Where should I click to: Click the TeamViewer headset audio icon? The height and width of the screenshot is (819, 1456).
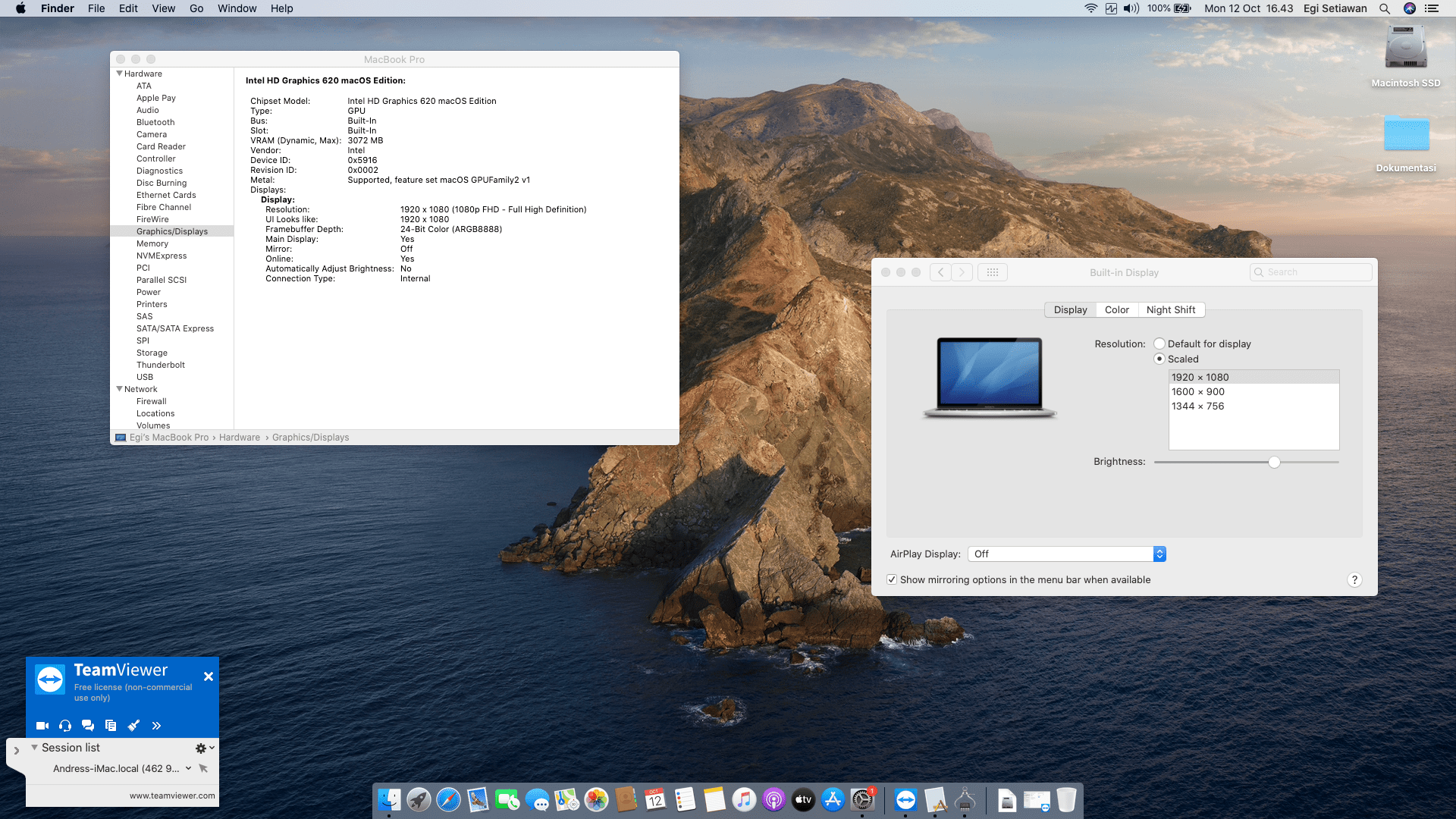point(65,726)
